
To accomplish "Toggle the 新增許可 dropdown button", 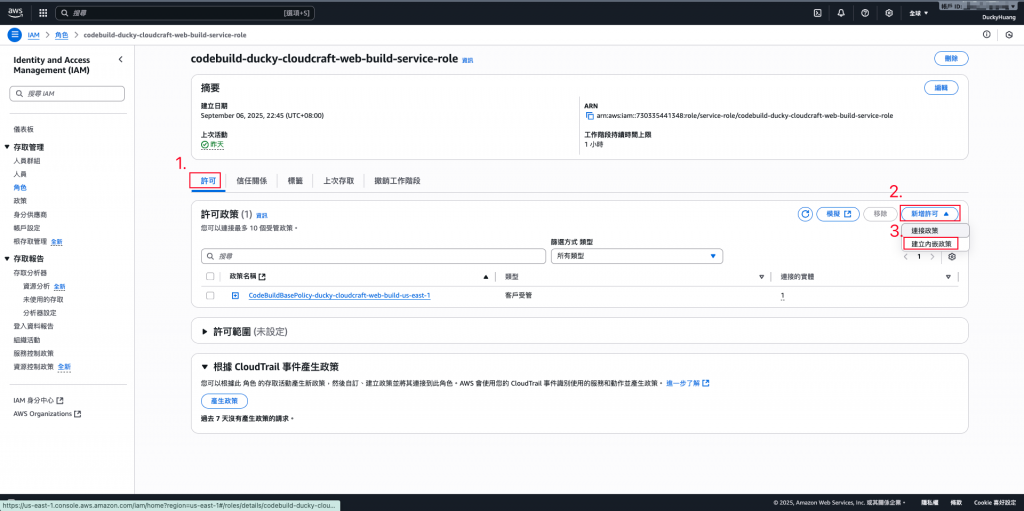I will point(930,214).
